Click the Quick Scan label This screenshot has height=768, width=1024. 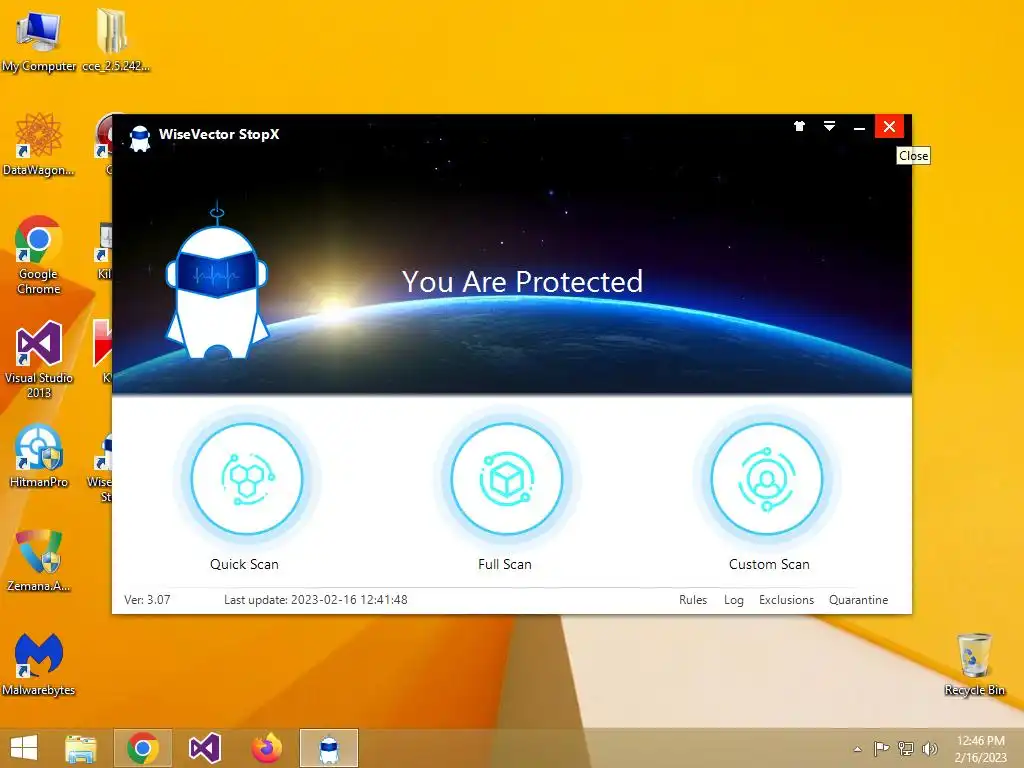[244, 564]
